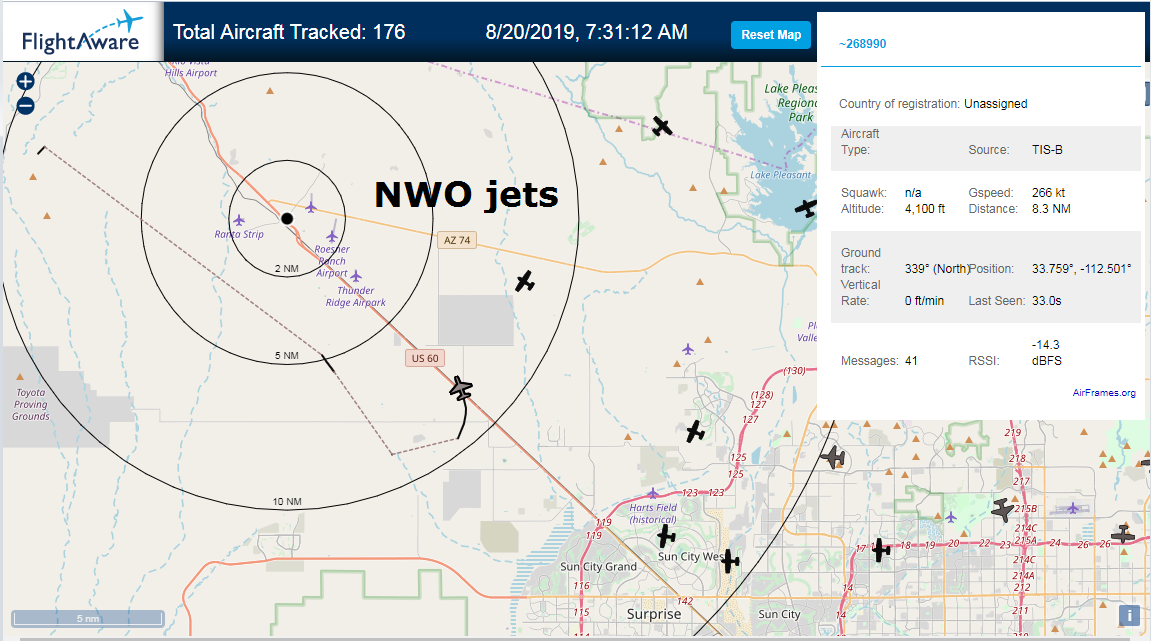Image resolution: width=1151 pixels, height=641 pixels.
Task: Click the -14.3 dBFS RSSI value
Action: tap(1047, 352)
